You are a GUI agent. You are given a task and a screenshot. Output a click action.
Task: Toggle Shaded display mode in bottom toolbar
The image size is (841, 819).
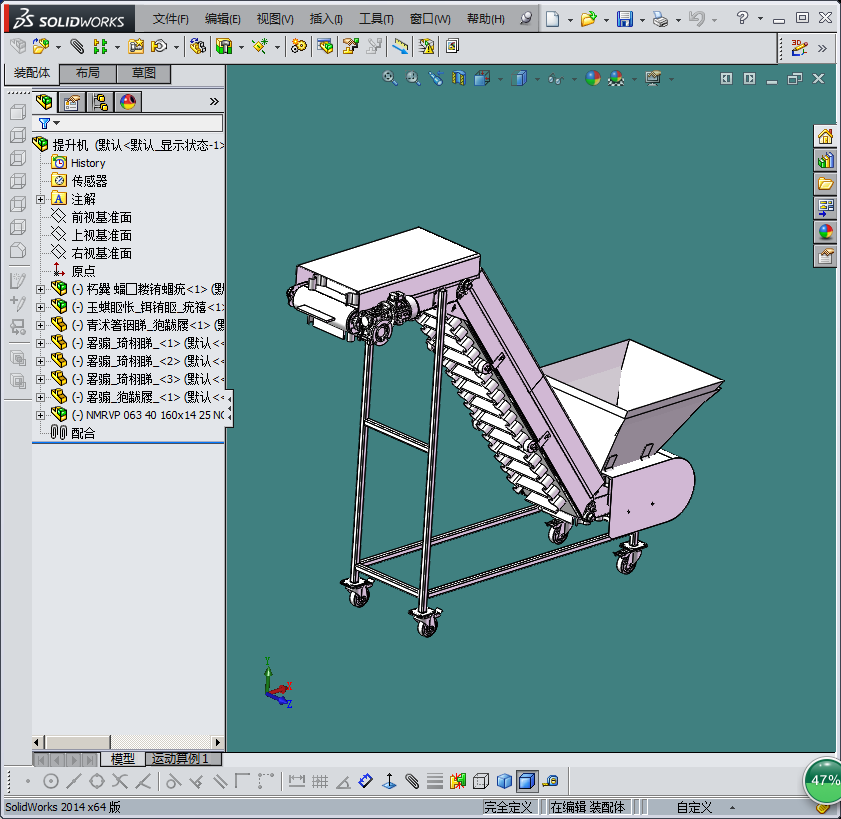pyautogui.click(x=504, y=781)
